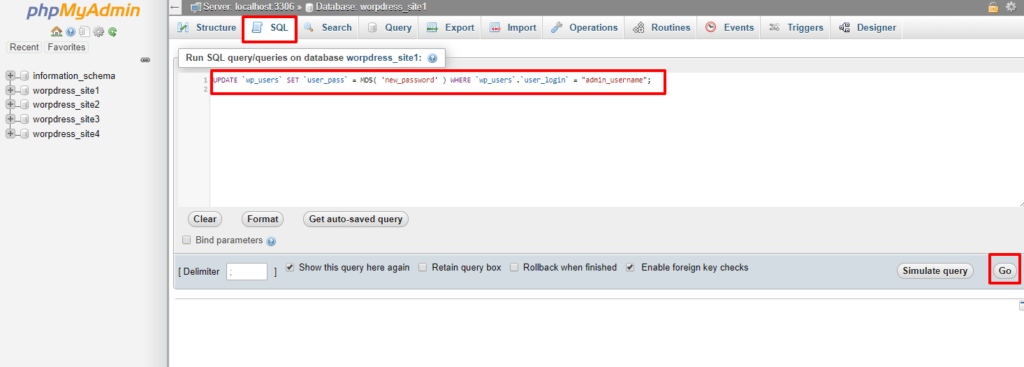
Task: Click help icon next to Run SQL query heading
Action: (x=432, y=58)
